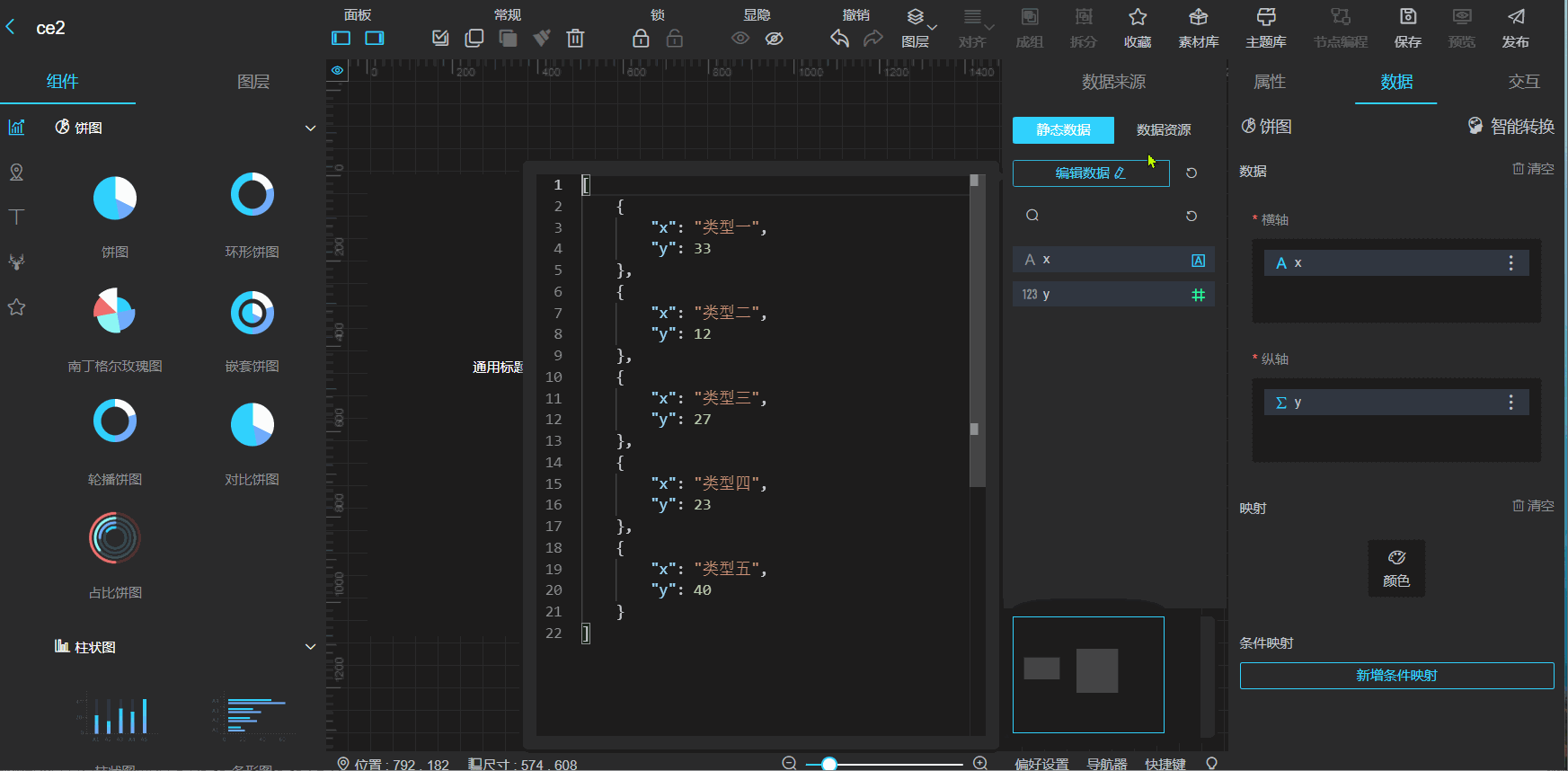
Task: Click the zoom in plus magnifier
Action: click(980, 763)
